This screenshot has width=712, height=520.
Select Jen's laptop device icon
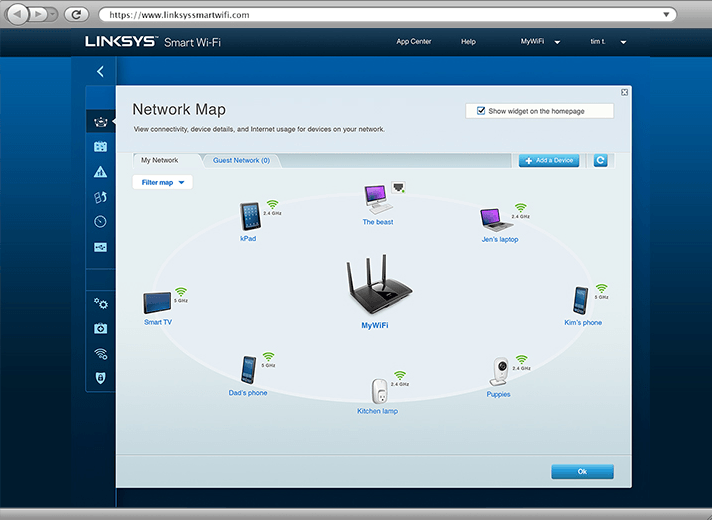tap(495, 220)
